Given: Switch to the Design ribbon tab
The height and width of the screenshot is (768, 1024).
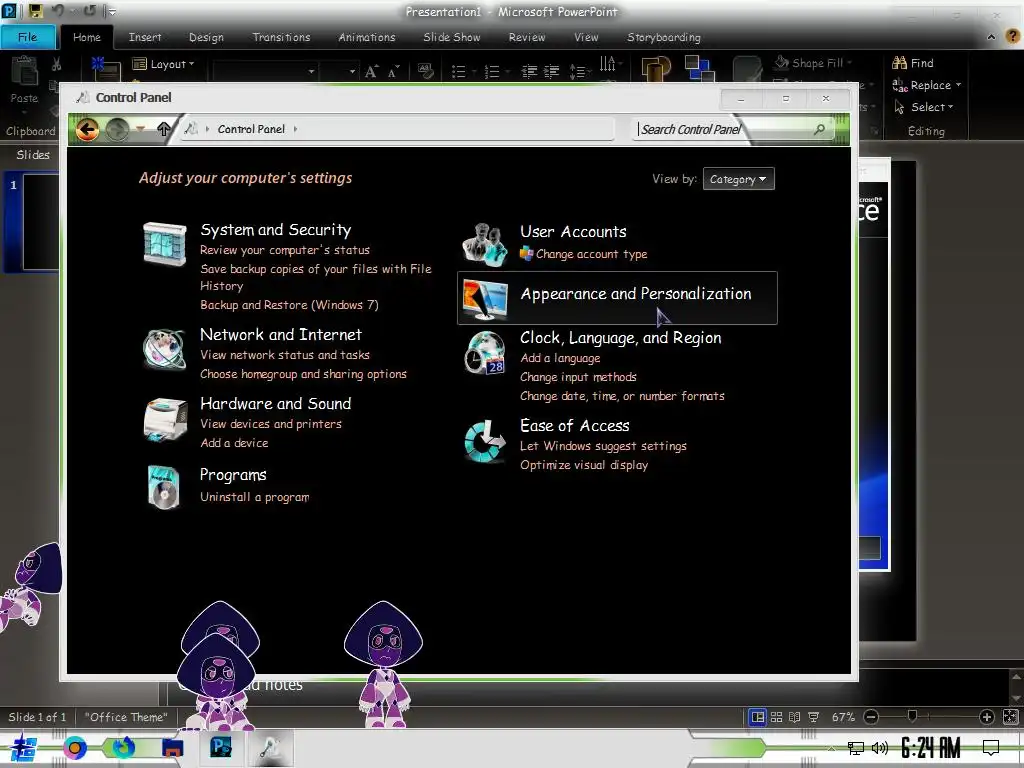Looking at the screenshot, I should click(206, 37).
